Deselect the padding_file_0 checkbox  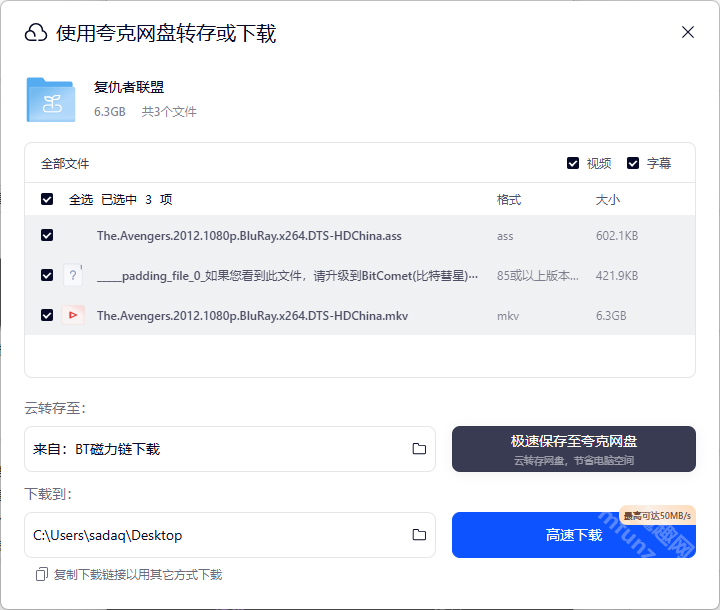pos(47,275)
